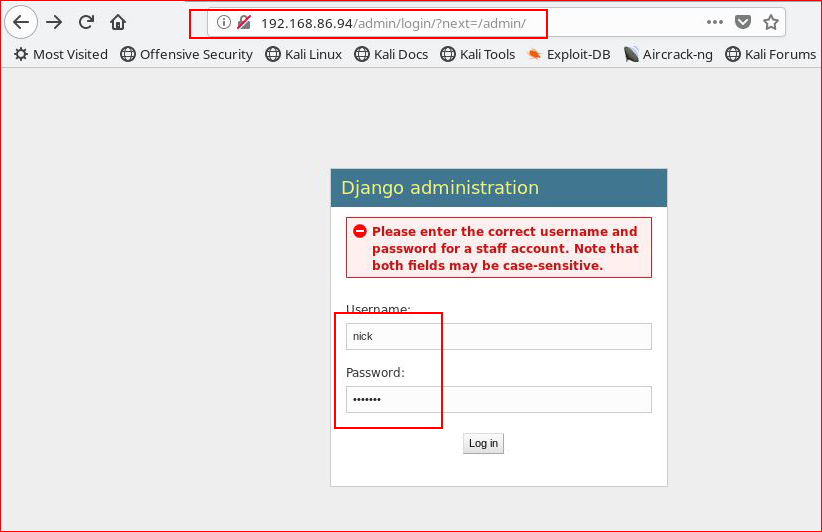
Task: Show site information icon in address bar
Action: pos(224,22)
